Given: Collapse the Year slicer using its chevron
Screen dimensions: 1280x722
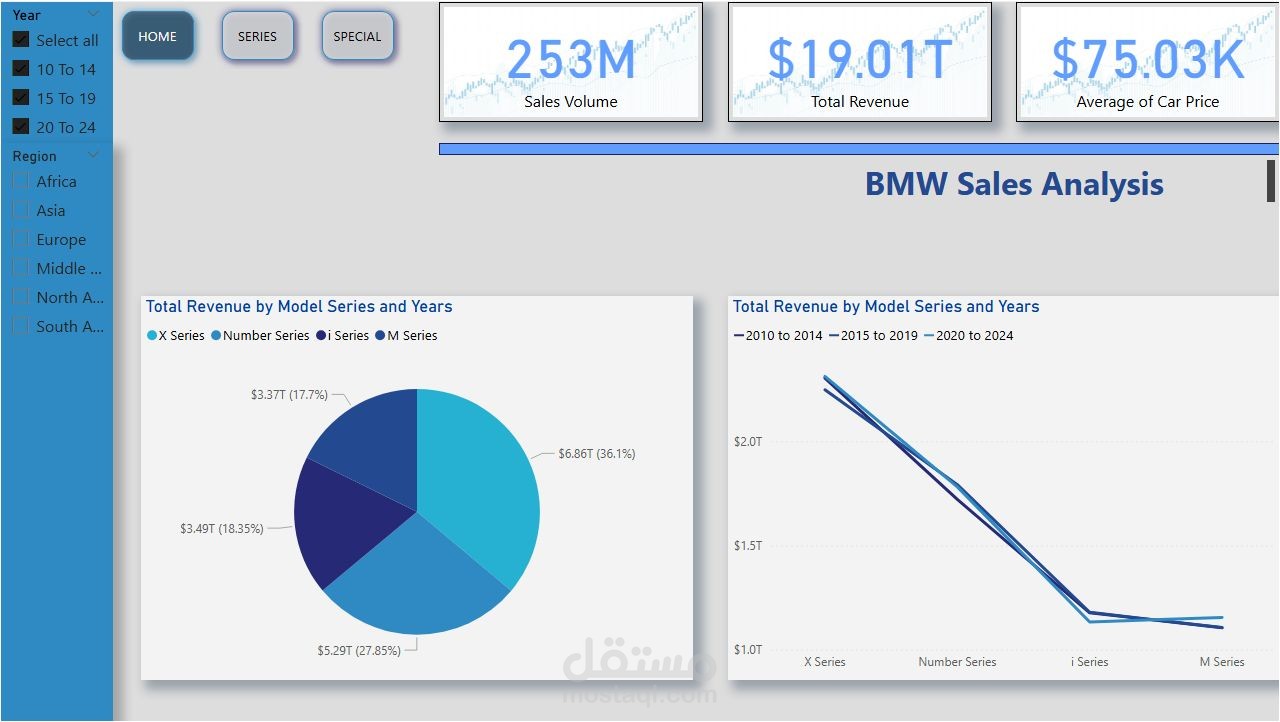Looking at the screenshot, I should [x=94, y=14].
